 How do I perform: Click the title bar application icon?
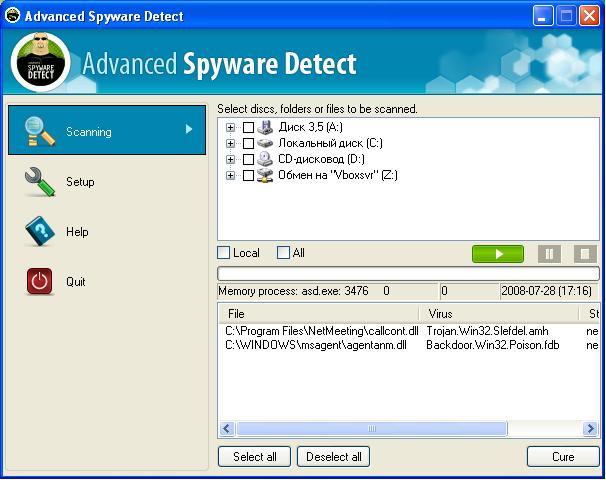pos(12,16)
